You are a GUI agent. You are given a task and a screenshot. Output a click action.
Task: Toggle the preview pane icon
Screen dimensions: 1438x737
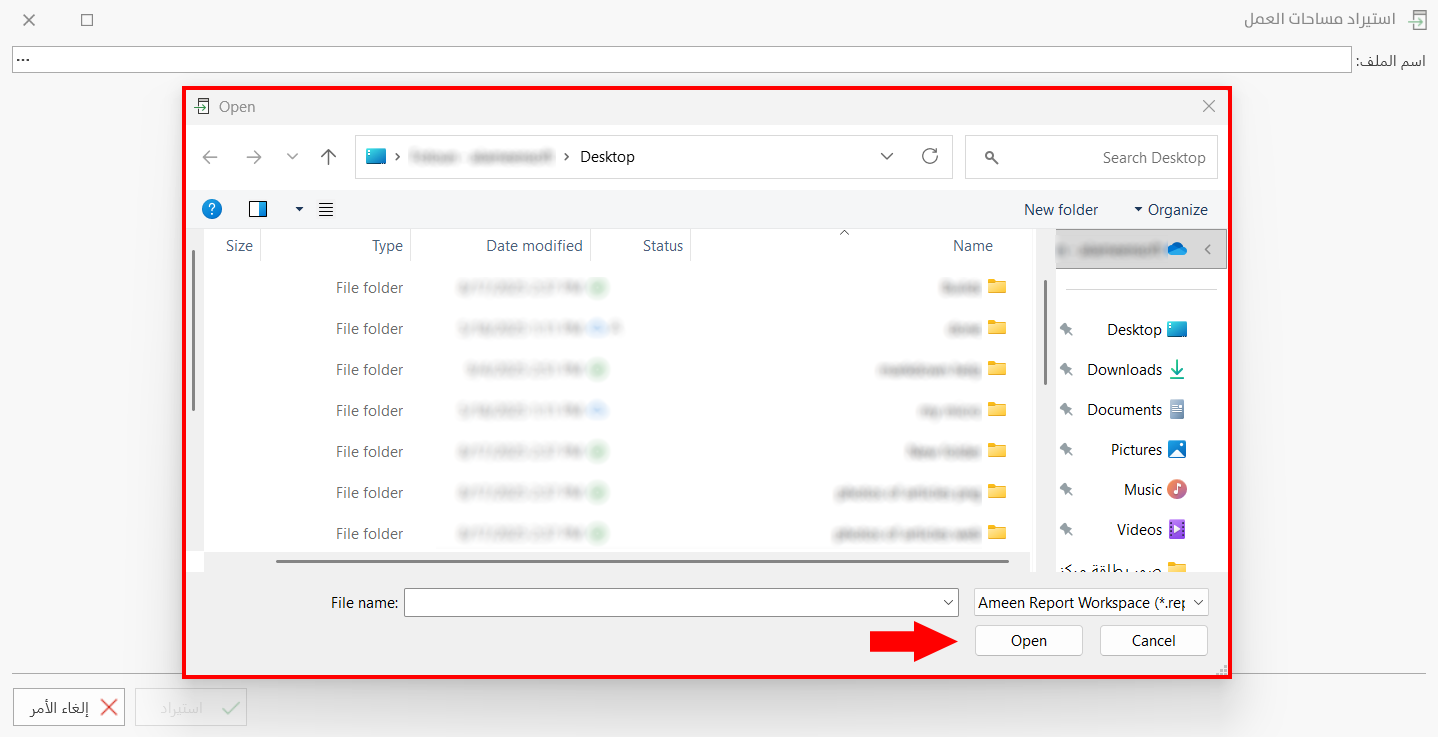point(258,209)
